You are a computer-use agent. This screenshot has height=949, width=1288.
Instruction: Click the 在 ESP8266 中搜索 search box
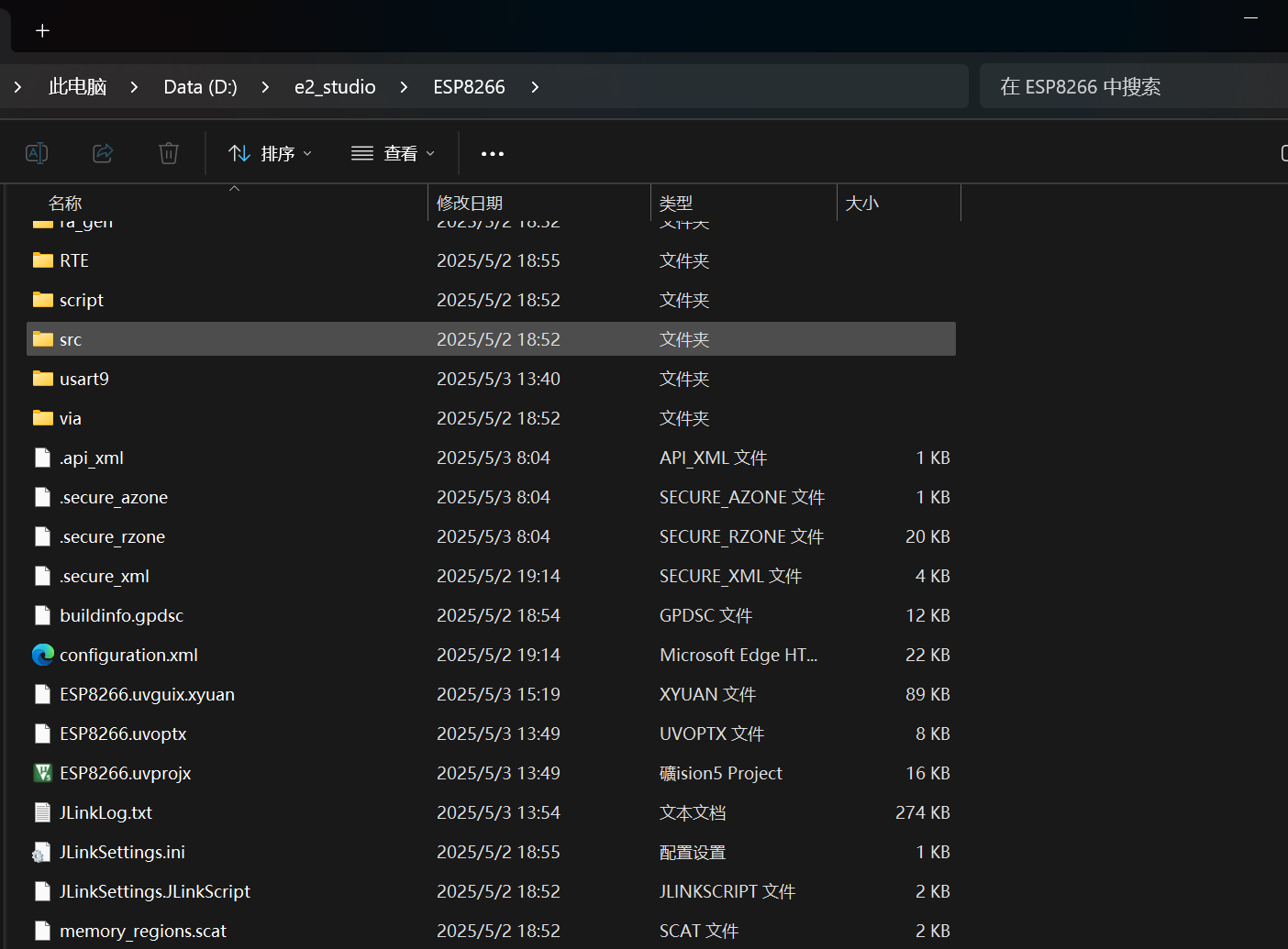(1134, 87)
